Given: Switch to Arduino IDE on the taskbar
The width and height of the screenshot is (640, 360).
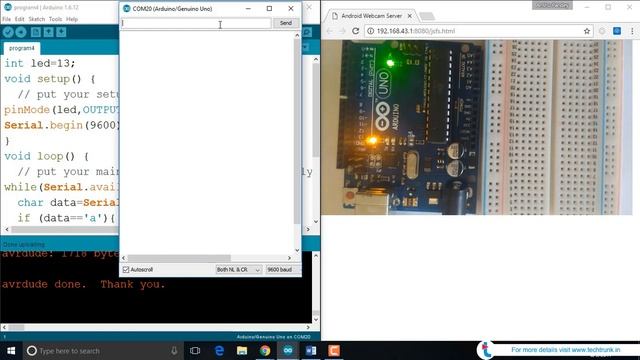Looking at the screenshot, I should click(288, 351).
